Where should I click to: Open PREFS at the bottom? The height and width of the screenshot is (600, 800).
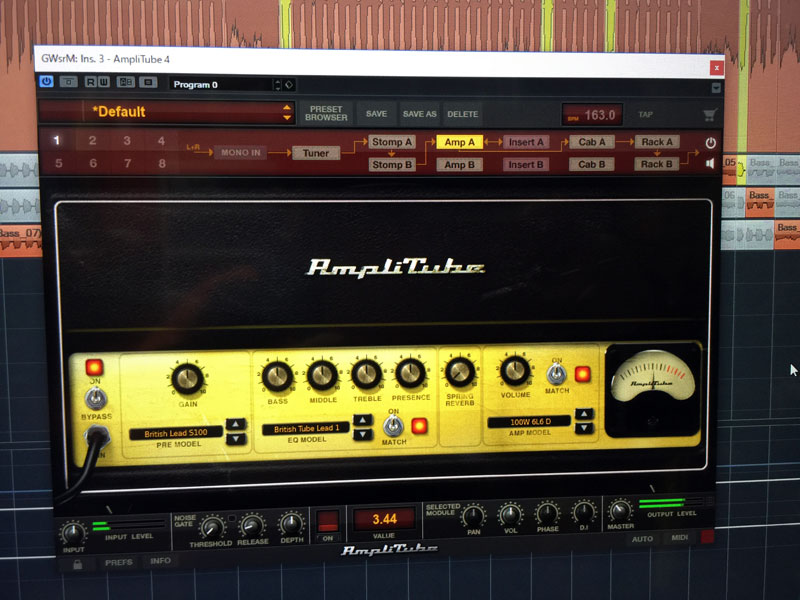click(x=118, y=562)
